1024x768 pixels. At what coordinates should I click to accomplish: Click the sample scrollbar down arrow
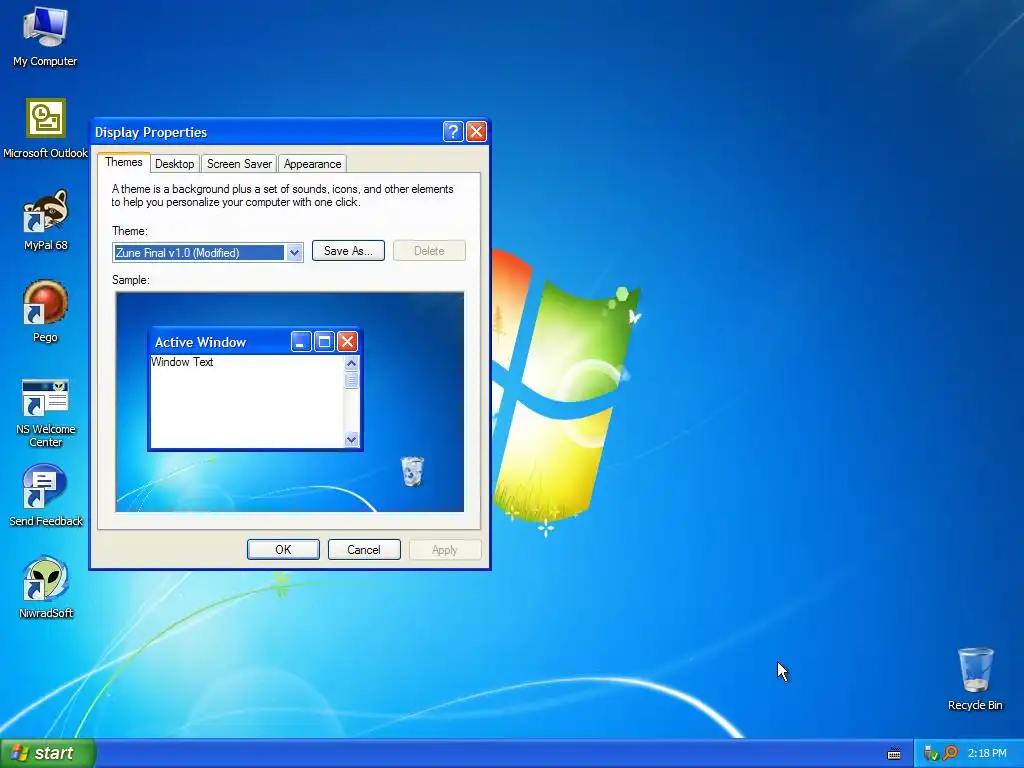pyautogui.click(x=351, y=440)
